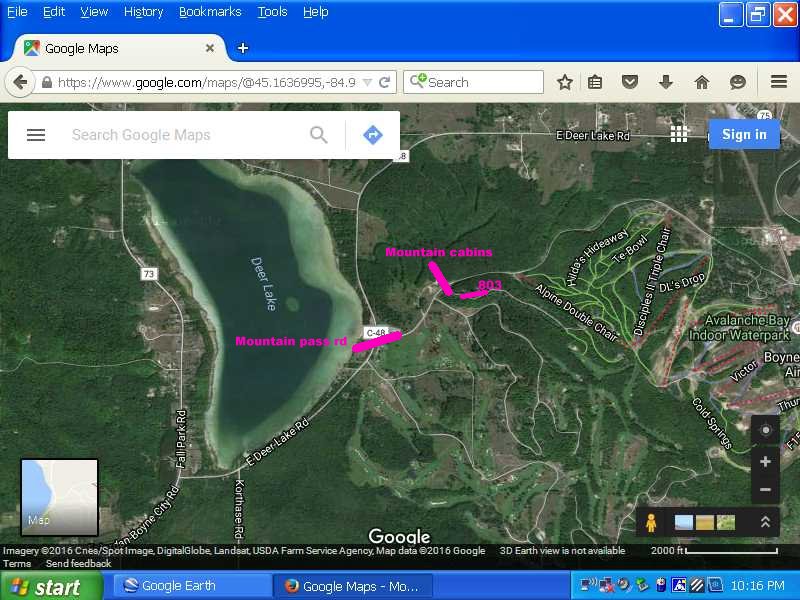The image size is (800, 600).
Task: Click the Send feedback link
Action: (x=79, y=564)
